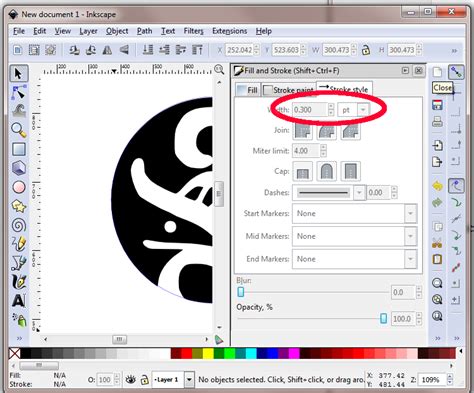Select Butt cap style
Screen dimensions: 474x393
tap(302, 171)
